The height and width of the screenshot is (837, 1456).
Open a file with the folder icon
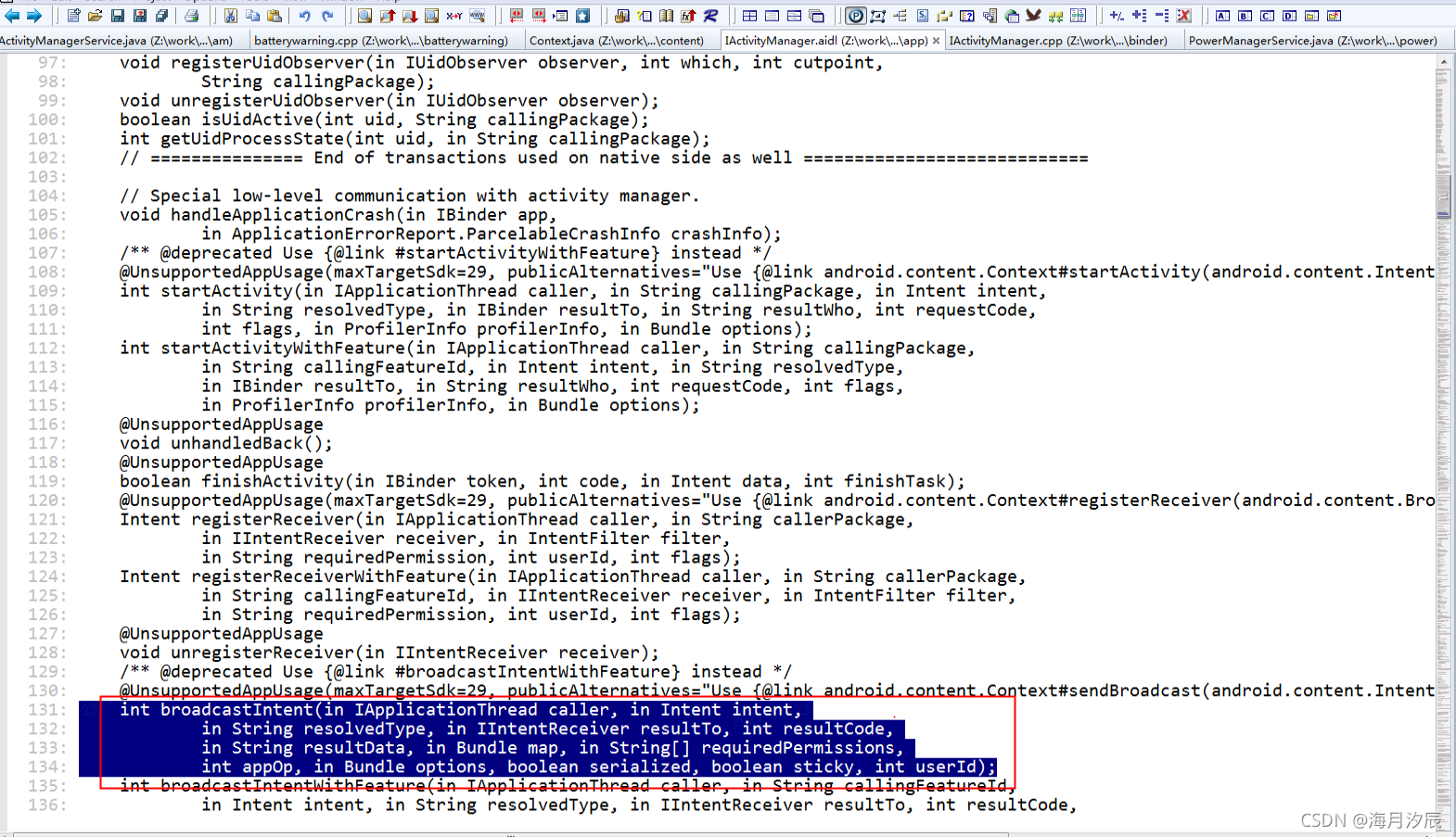point(96,16)
